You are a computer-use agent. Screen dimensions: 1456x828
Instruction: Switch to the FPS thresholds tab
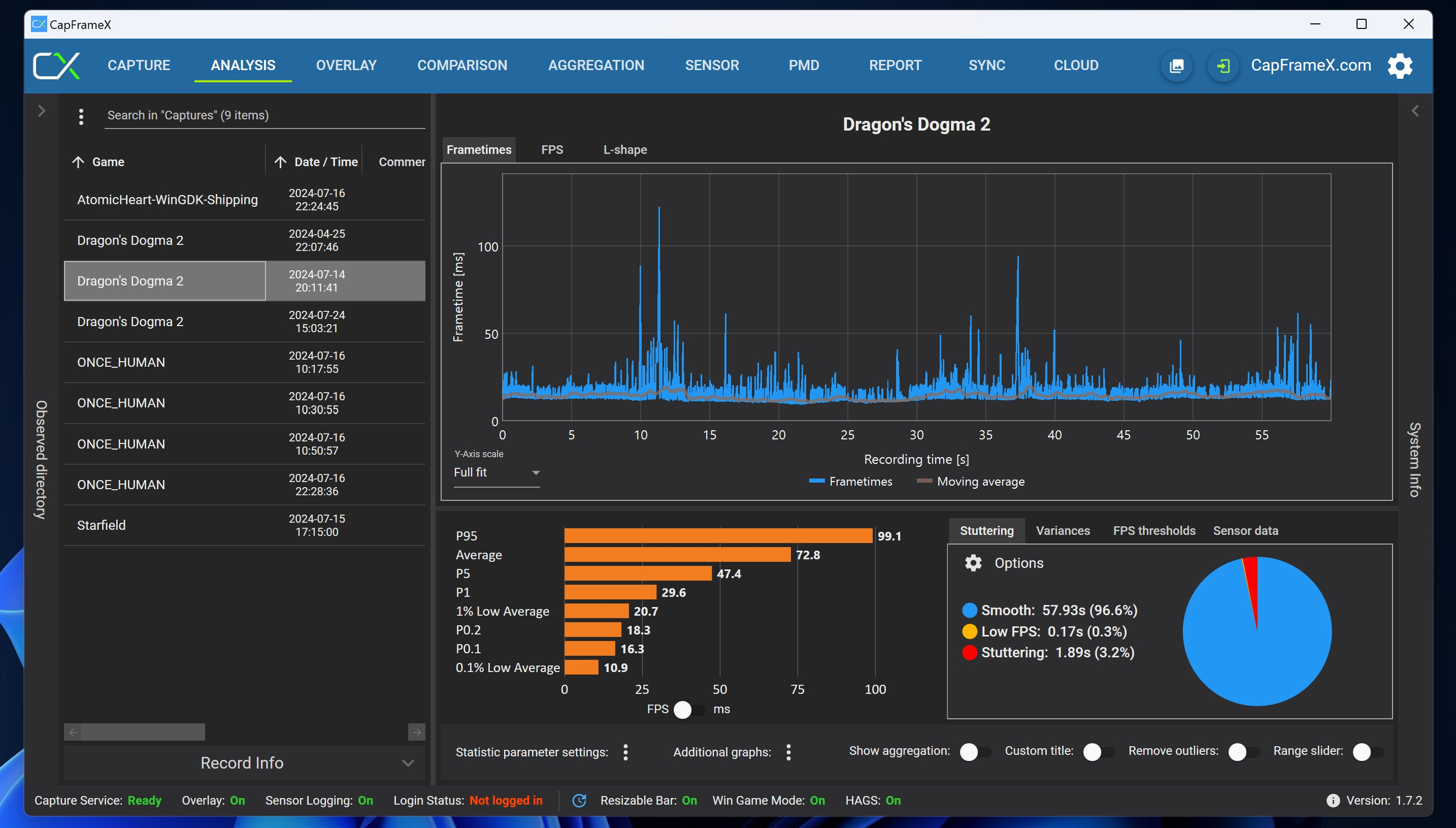[1153, 530]
